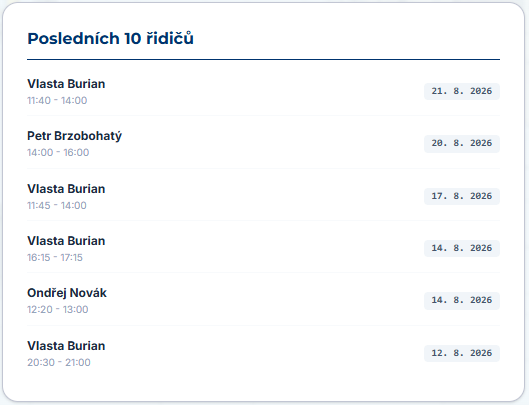Viewport: 529px width, 405px height.
Task: Select Vlasta Burian entry for 12. 8. 2026
Action: [263, 353]
